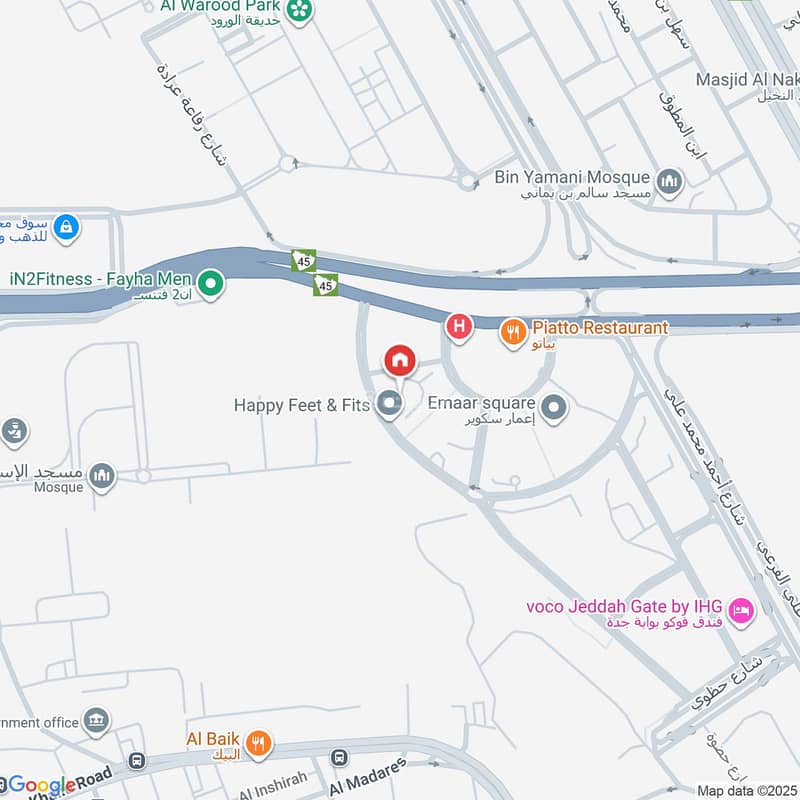Click the Piatto Restaurant text label
The height and width of the screenshot is (800, 800).
[x=601, y=328]
